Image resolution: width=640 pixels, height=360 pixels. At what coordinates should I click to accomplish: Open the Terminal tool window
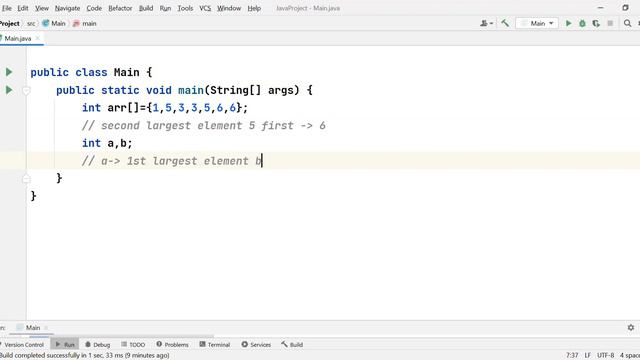pyautogui.click(x=215, y=344)
